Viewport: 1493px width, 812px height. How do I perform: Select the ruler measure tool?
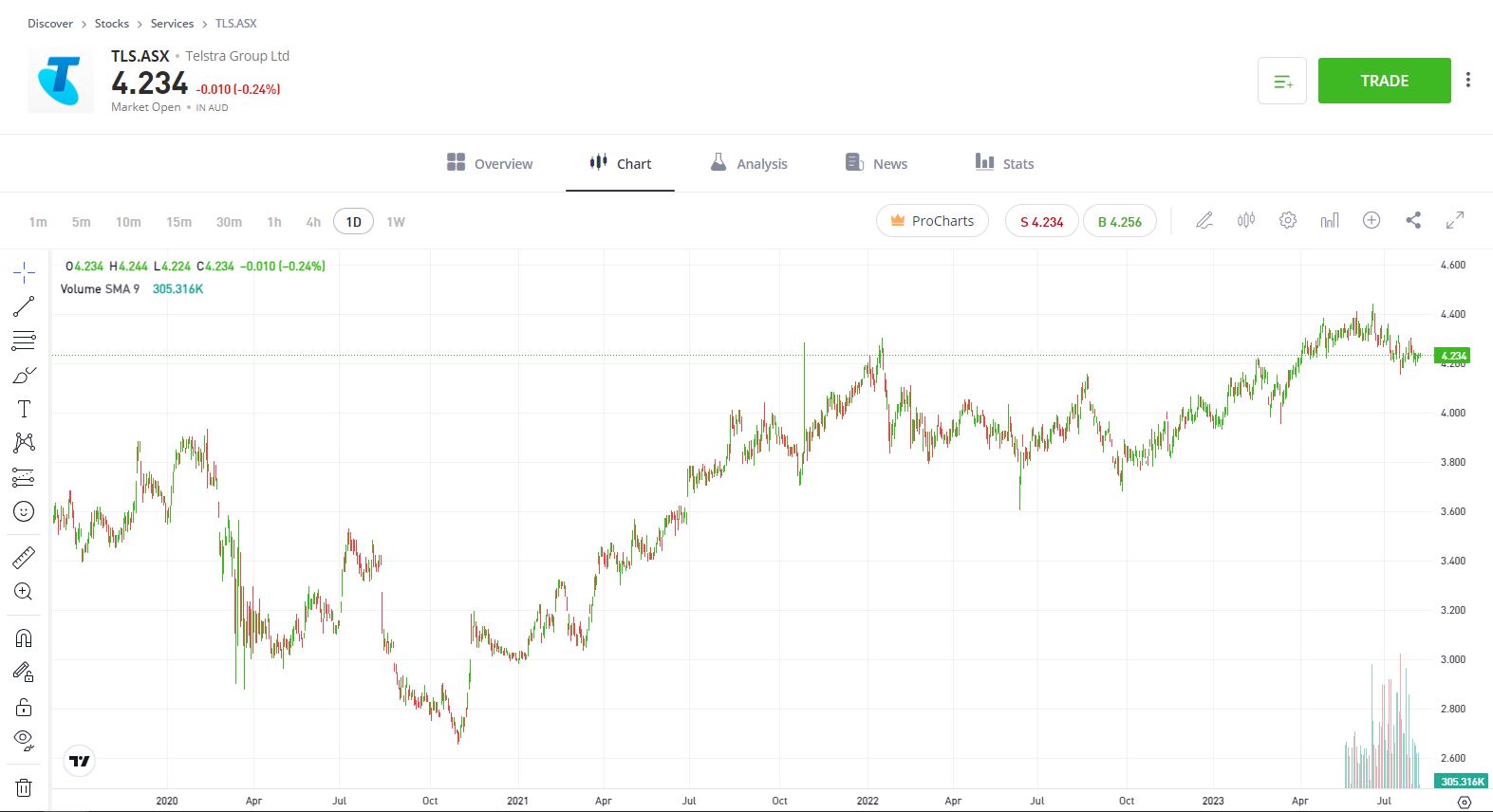click(x=24, y=558)
